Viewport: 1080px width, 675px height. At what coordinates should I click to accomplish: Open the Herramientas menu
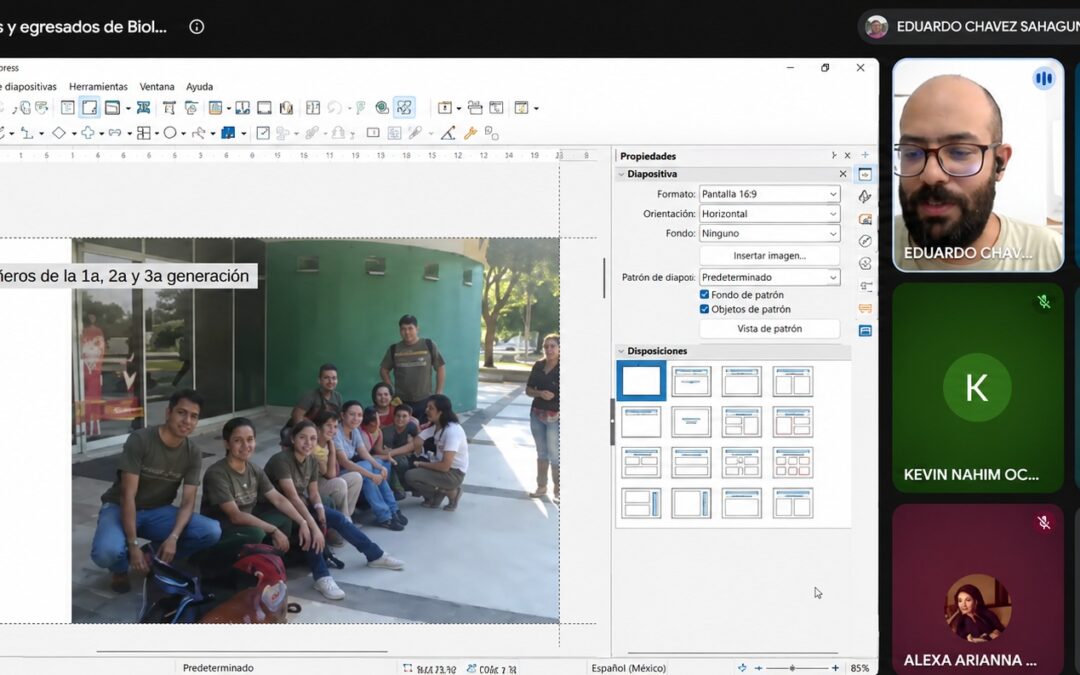[x=98, y=87]
